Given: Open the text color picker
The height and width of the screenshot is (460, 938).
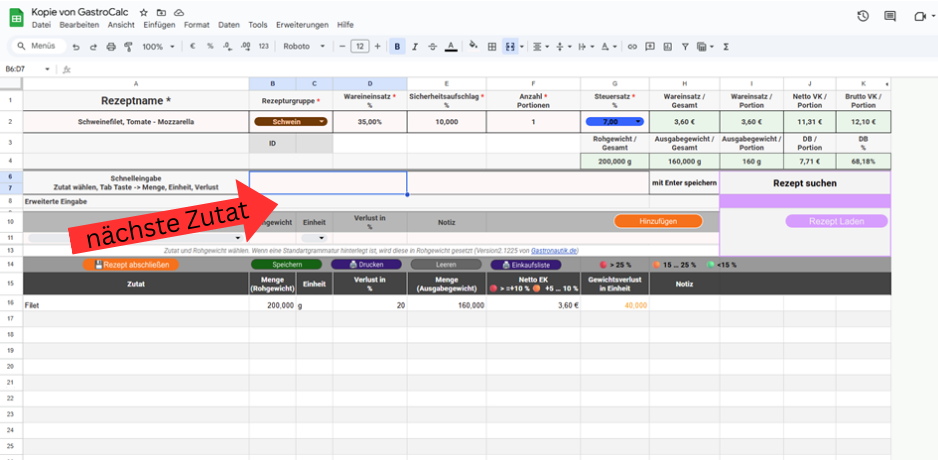Looking at the screenshot, I should click(x=451, y=47).
